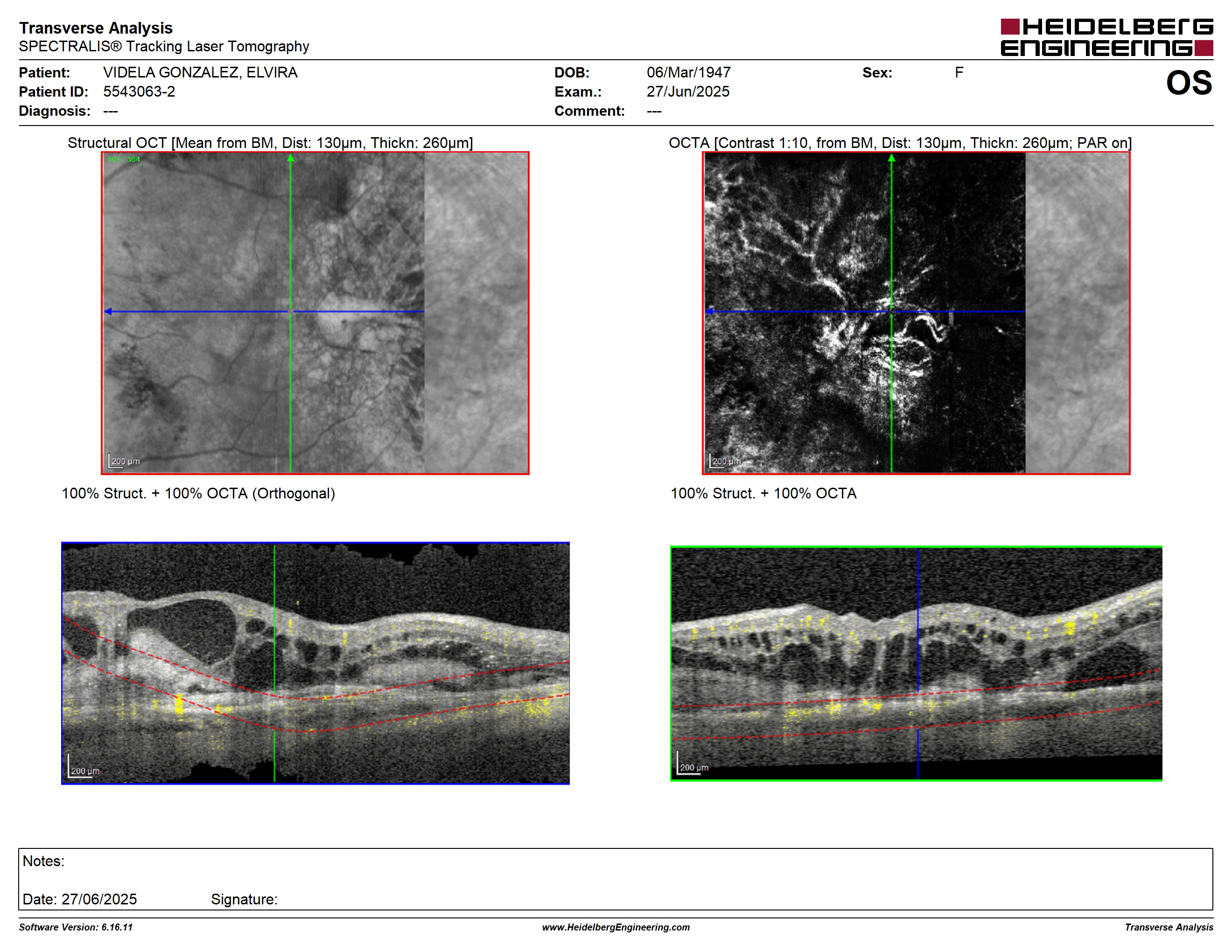Click the 'OCTA [Contrast 1:10...]' caption
Viewport: 1232px width, 952px height.
click(900, 143)
